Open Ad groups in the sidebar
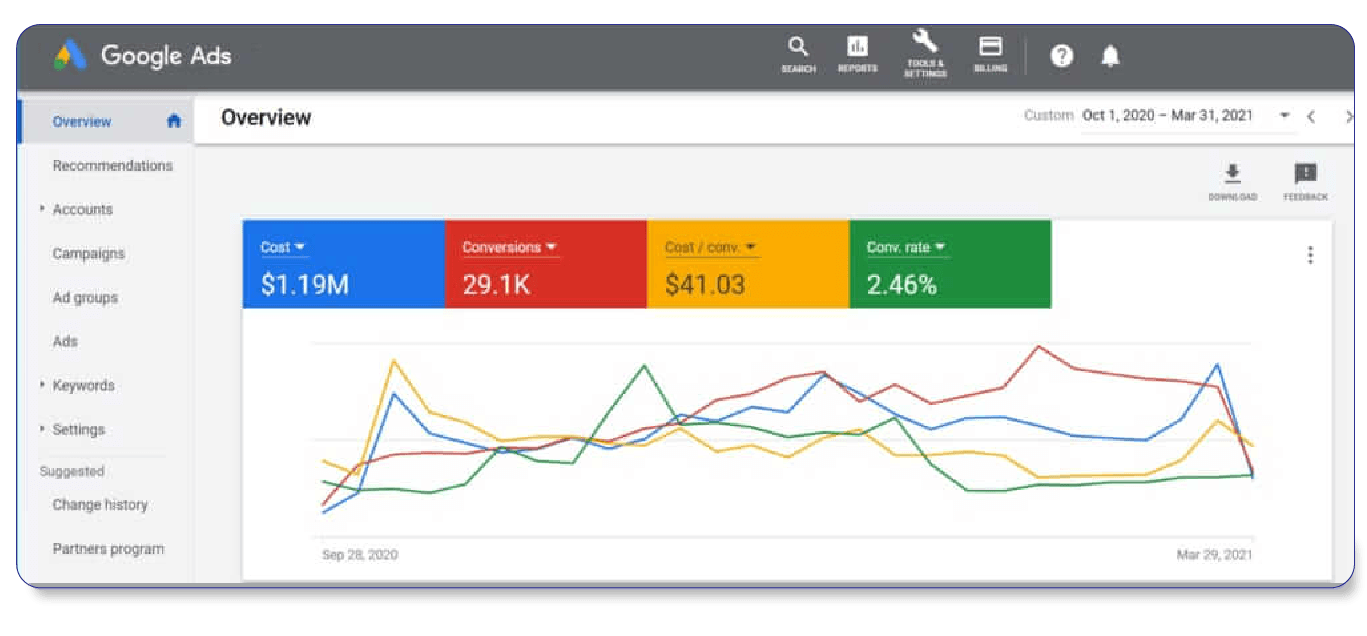This screenshot has height=636, width=1367. click(85, 297)
